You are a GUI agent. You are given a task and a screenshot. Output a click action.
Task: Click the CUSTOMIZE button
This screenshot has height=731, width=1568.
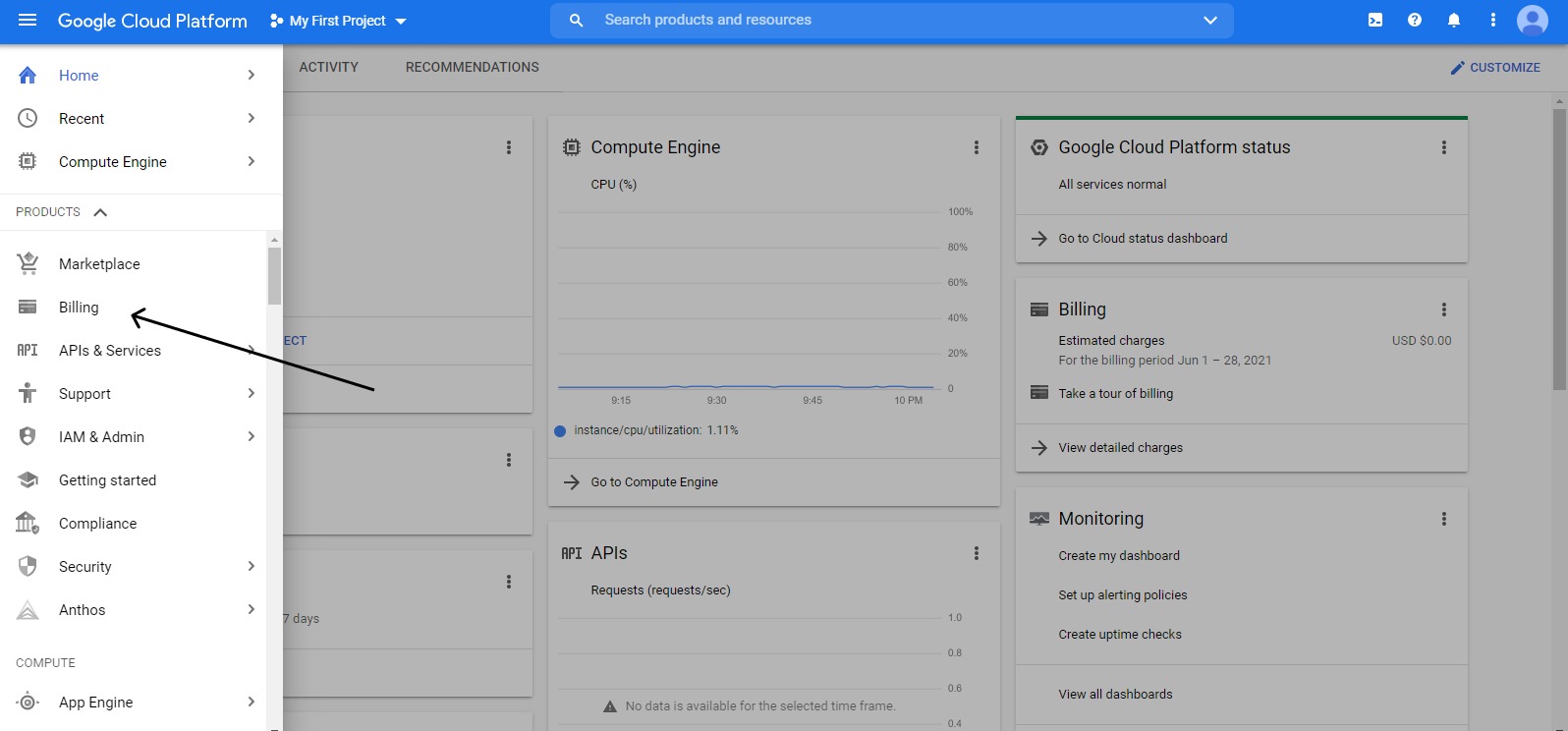[x=1495, y=68]
